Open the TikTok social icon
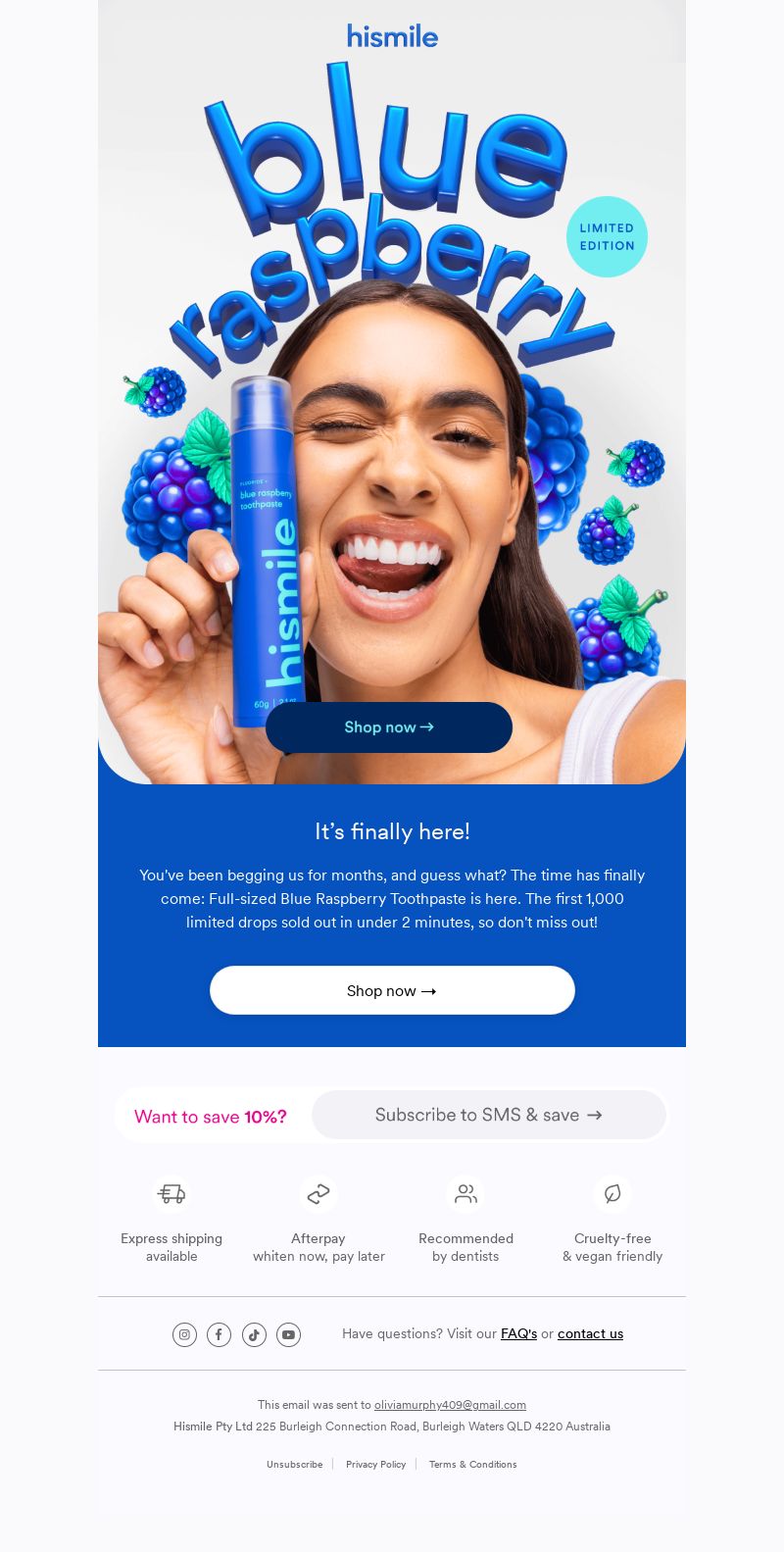 point(254,1334)
